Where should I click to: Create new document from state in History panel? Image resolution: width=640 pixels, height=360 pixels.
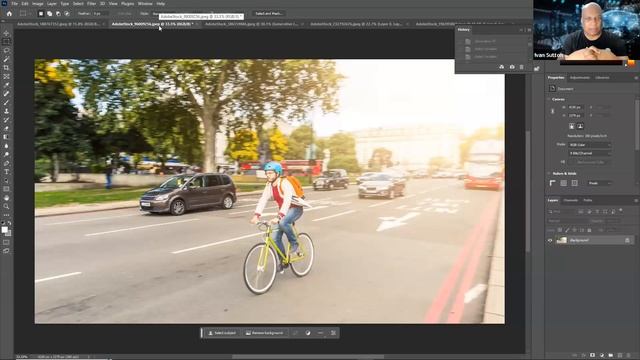point(502,67)
